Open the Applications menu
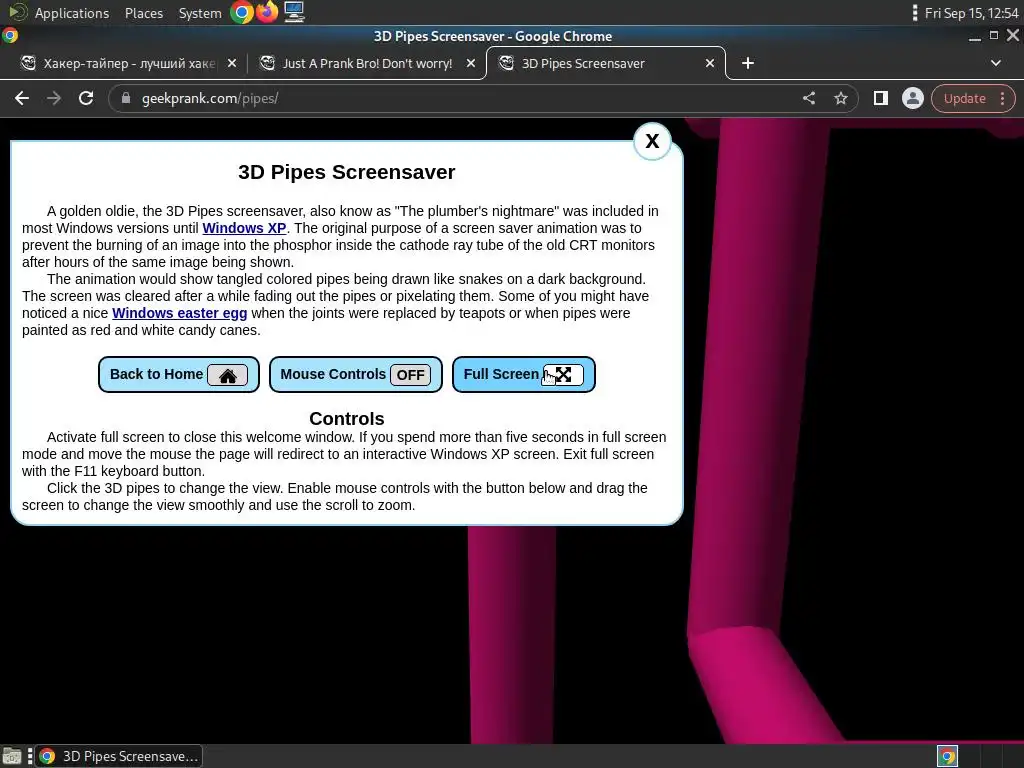The height and width of the screenshot is (768, 1024). click(x=71, y=13)
